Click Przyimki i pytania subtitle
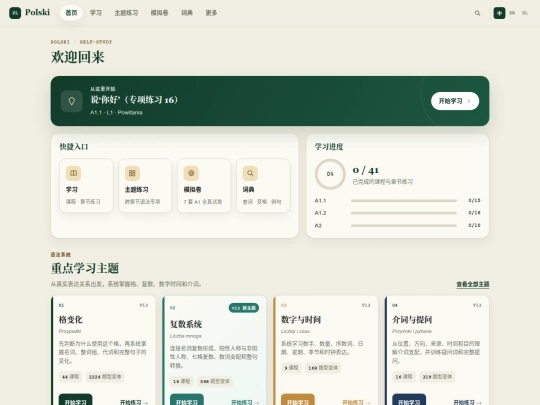Screen dimensions: 540x405 click(x=412, y=331)
